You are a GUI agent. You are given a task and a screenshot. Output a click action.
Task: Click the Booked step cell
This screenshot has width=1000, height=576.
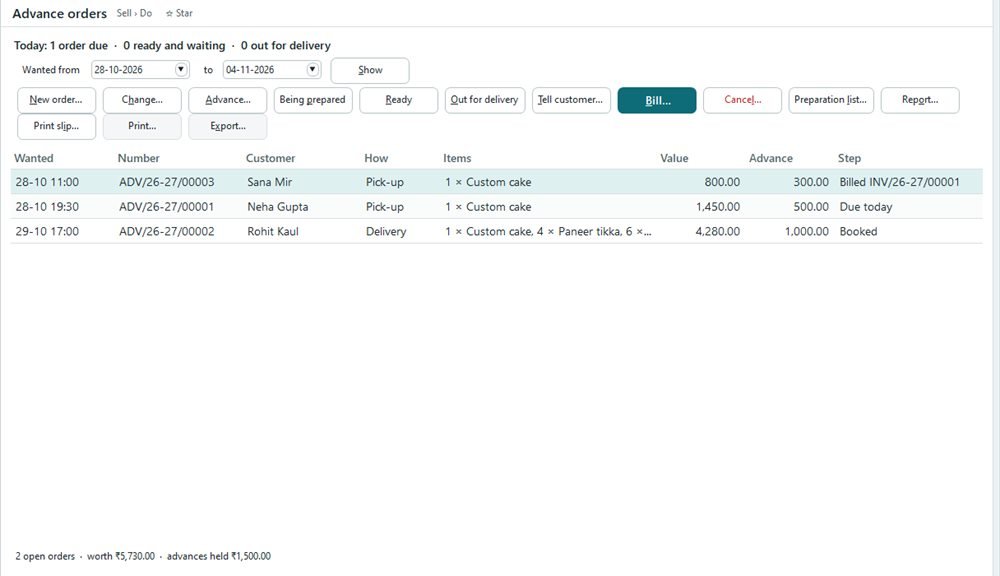[858, 232]
